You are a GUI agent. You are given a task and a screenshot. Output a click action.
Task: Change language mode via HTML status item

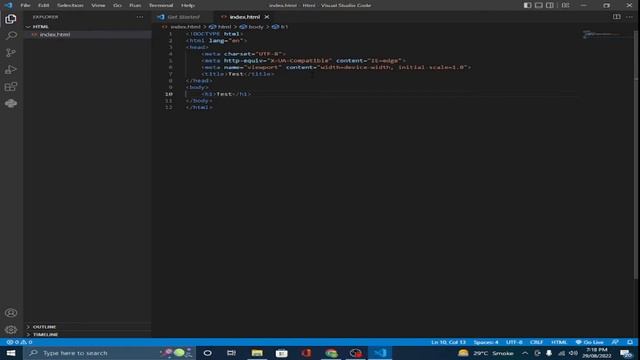point(559,342)
